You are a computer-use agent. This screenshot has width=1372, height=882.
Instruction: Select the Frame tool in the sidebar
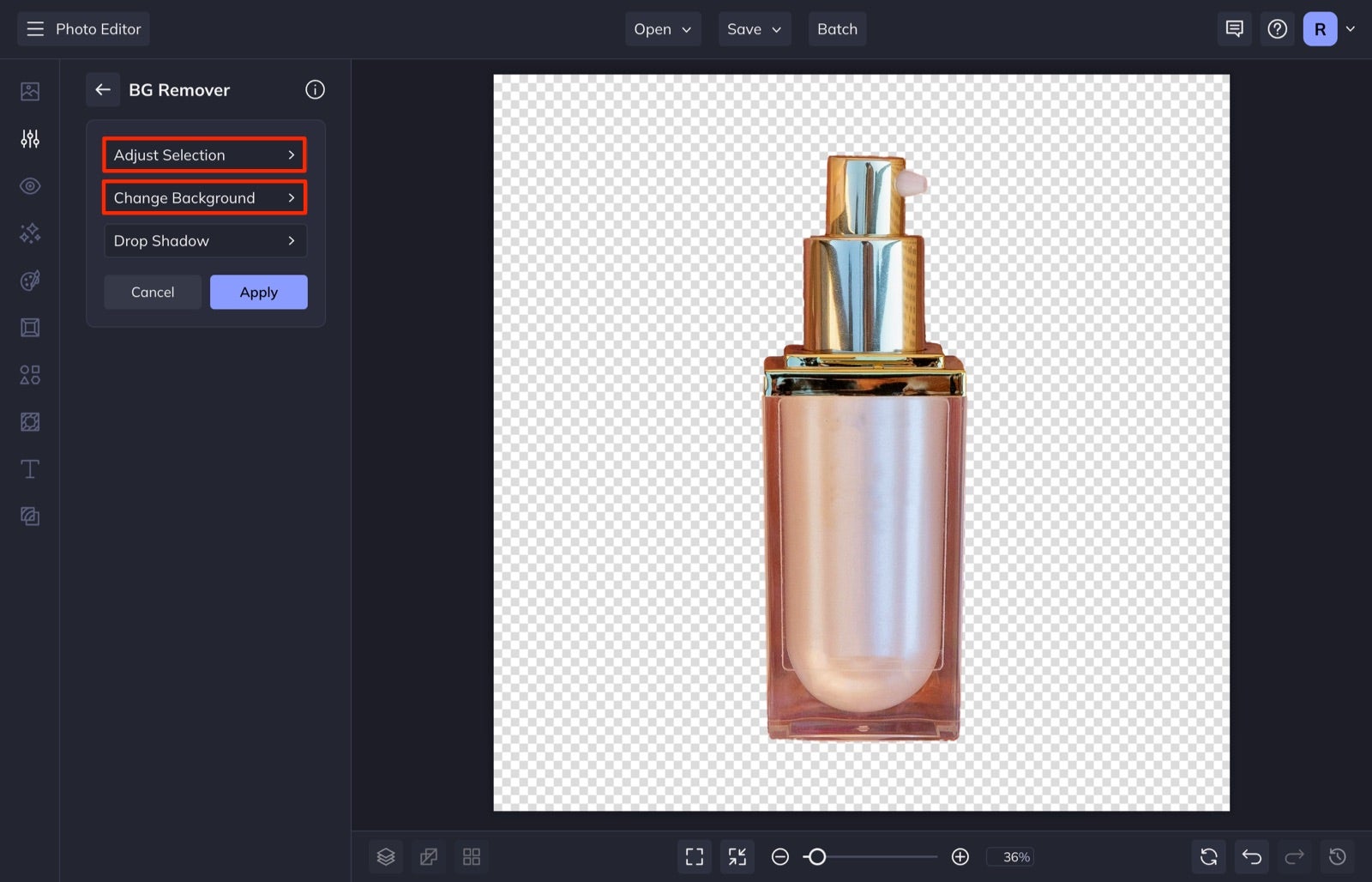pos(30,327)
